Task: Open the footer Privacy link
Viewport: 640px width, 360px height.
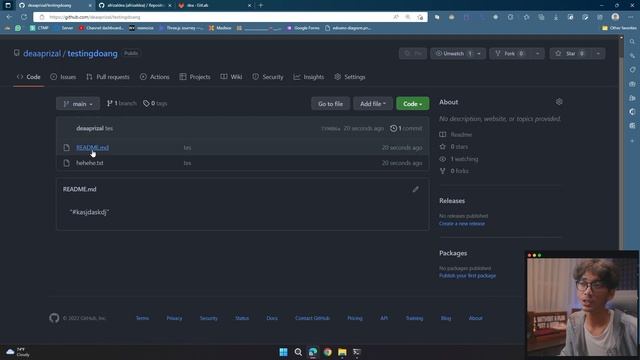Action: pyautogui.click(x=174, y=318)
